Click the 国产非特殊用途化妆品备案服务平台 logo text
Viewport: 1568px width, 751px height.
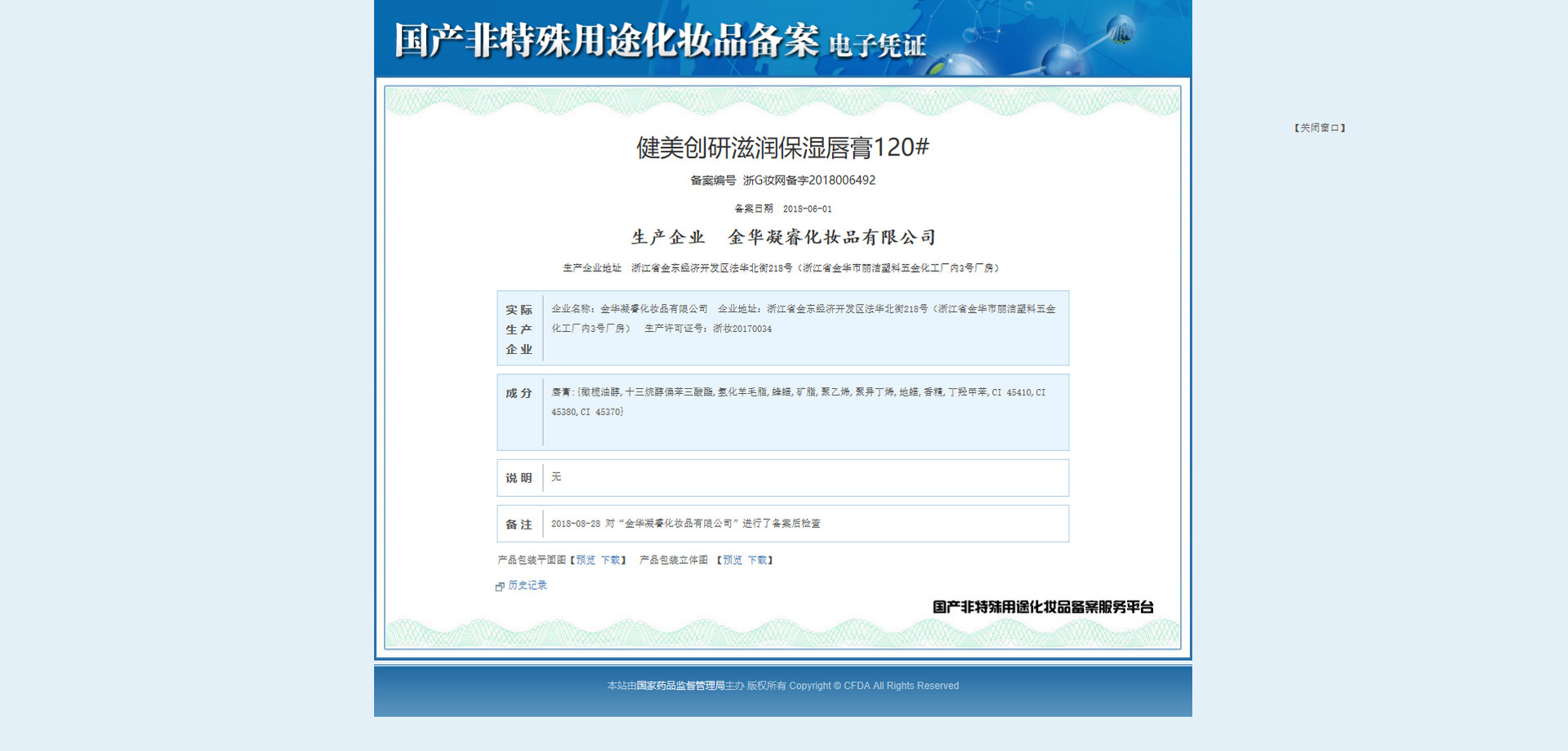[x=1043, y=607]
